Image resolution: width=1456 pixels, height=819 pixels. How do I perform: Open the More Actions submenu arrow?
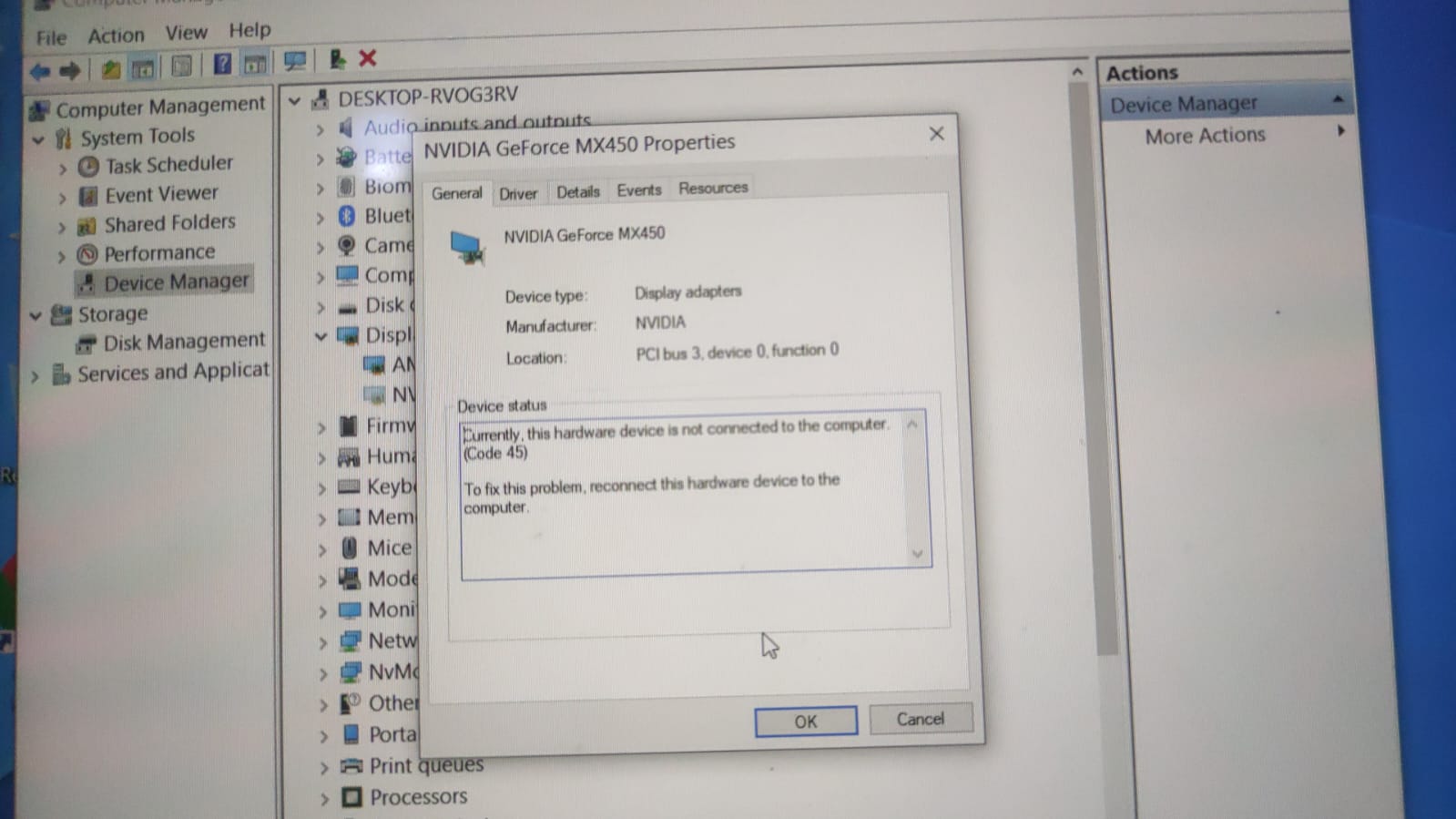(1340, 131)
